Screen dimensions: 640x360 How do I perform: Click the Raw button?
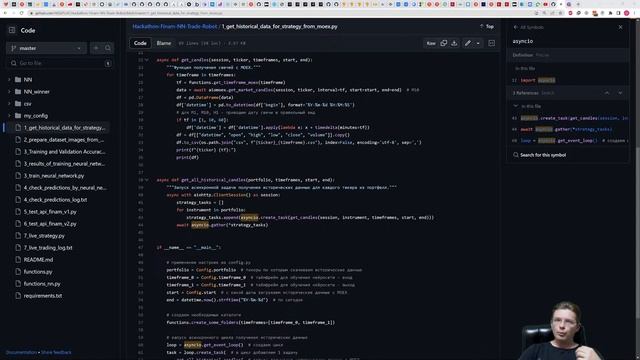431,43
